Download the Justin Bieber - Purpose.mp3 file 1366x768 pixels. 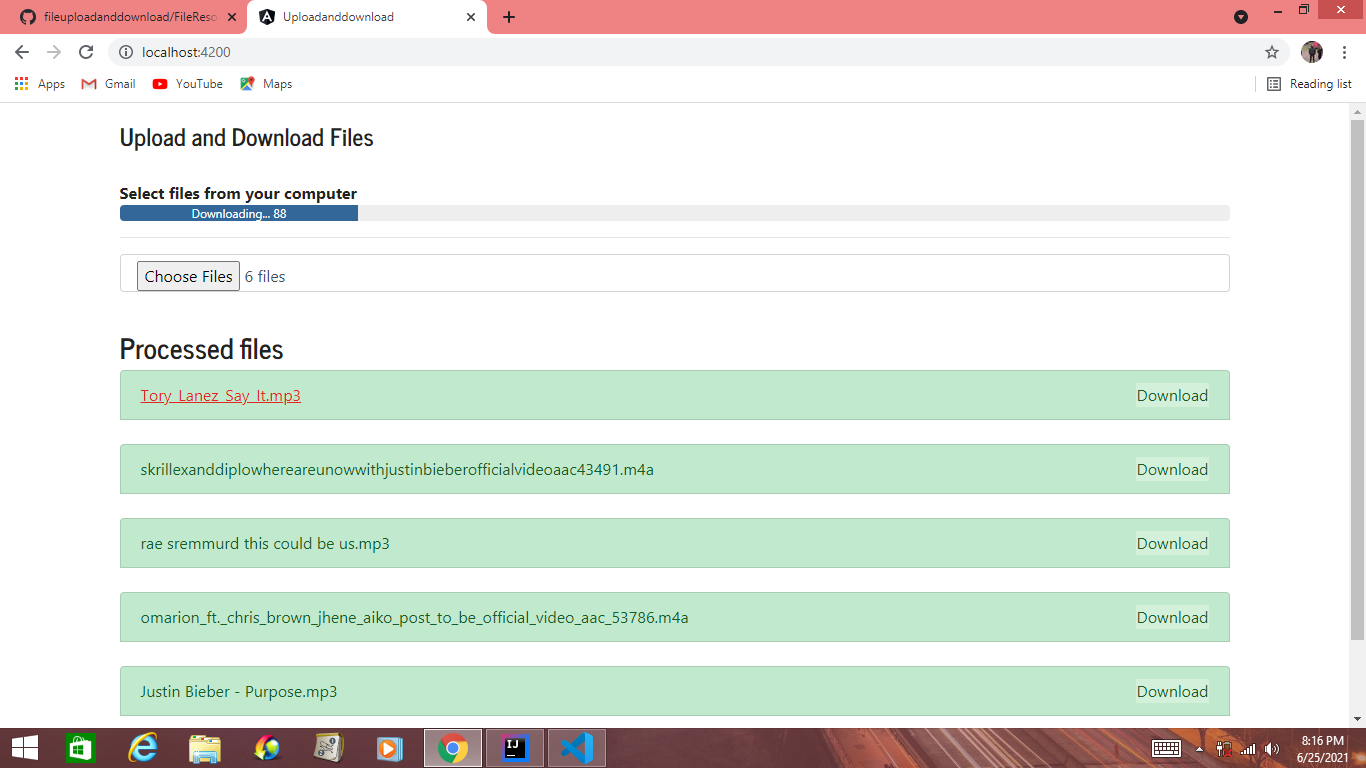coord(1171,691)
